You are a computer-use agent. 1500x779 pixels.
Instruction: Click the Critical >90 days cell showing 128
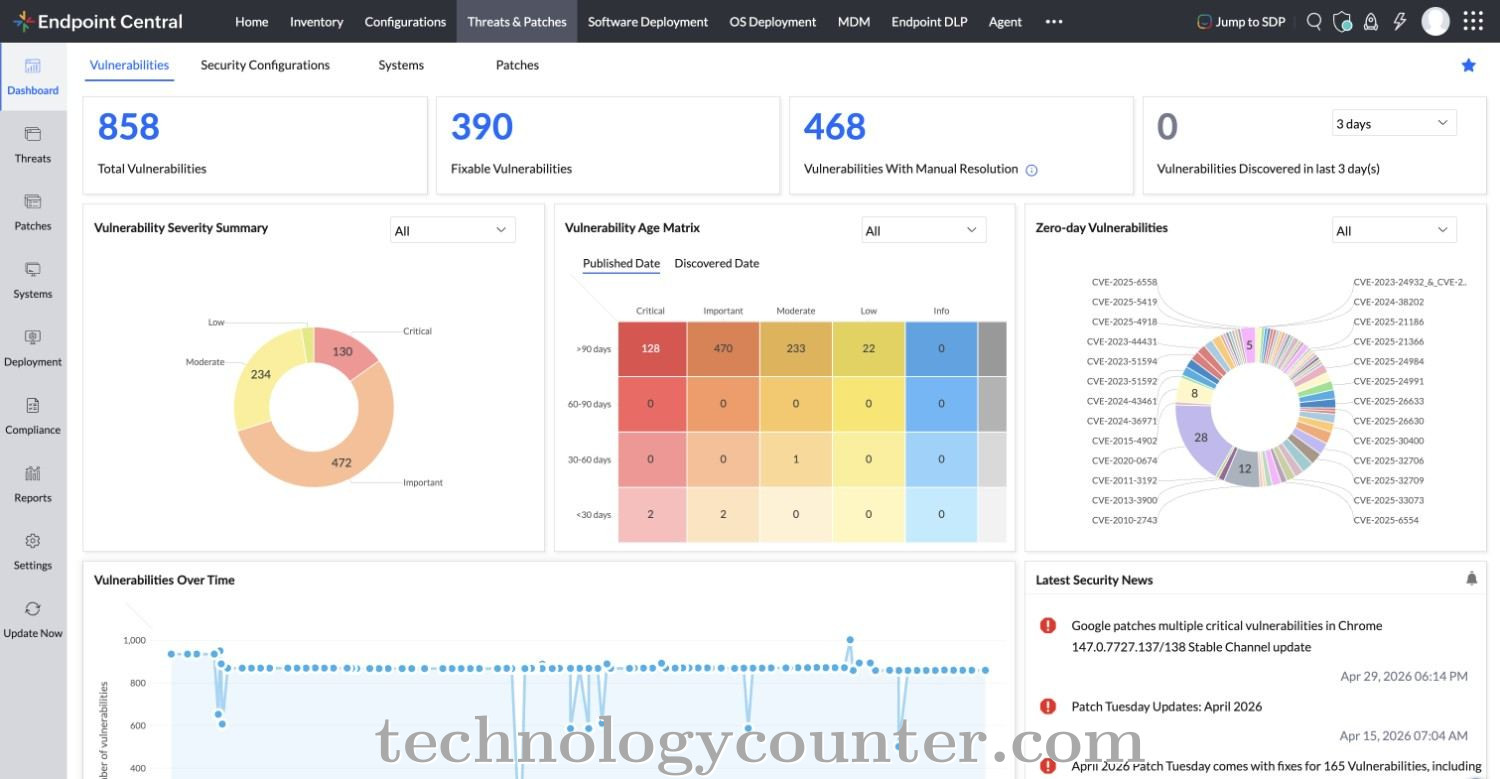click(x=651, y=349)
